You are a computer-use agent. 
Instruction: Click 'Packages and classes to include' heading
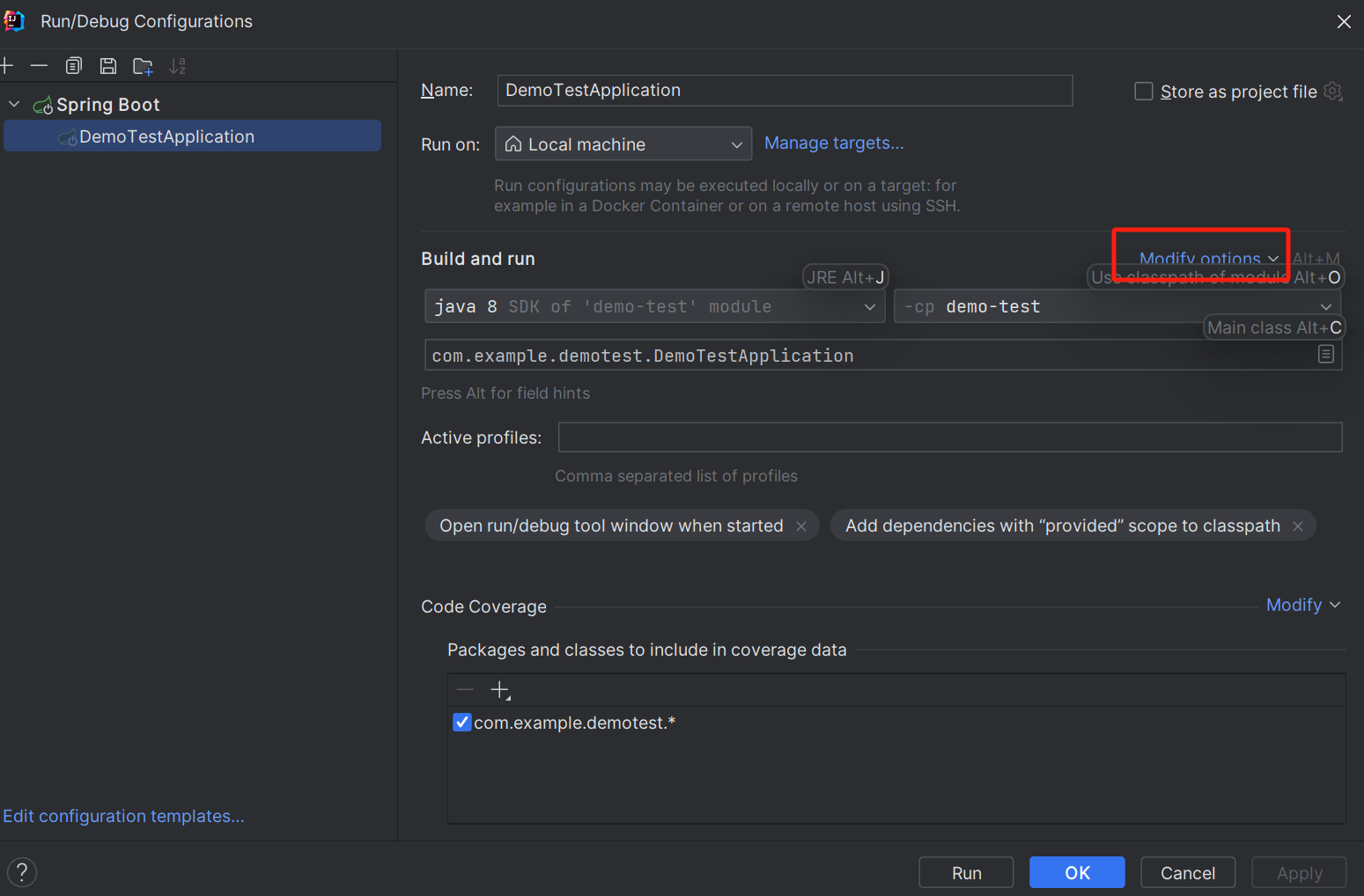(x=647, y=650)
